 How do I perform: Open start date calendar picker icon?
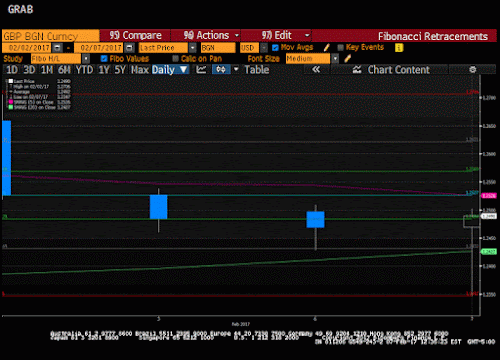[58, 48]
